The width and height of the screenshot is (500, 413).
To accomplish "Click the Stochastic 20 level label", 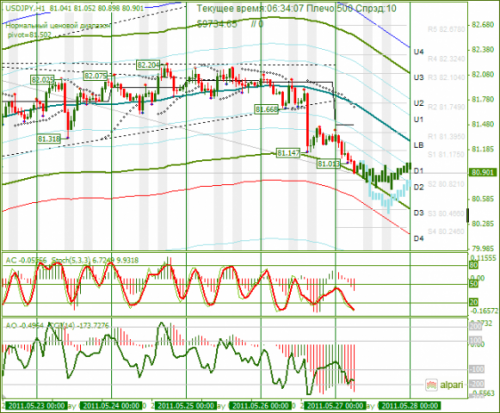I will pyautogui.click(x=474, y=302).
